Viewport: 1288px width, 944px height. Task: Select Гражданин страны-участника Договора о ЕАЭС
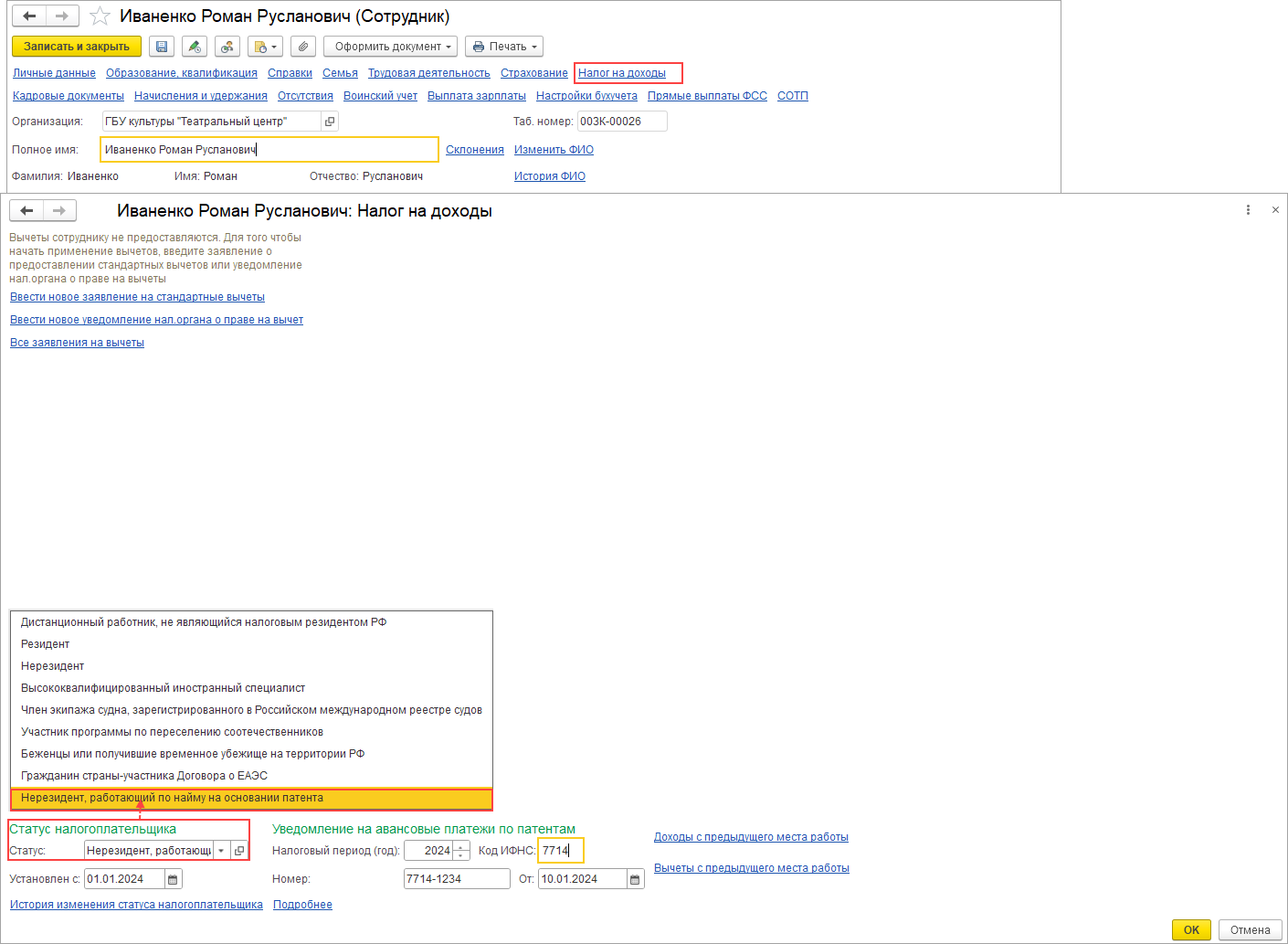click(251, 776)
